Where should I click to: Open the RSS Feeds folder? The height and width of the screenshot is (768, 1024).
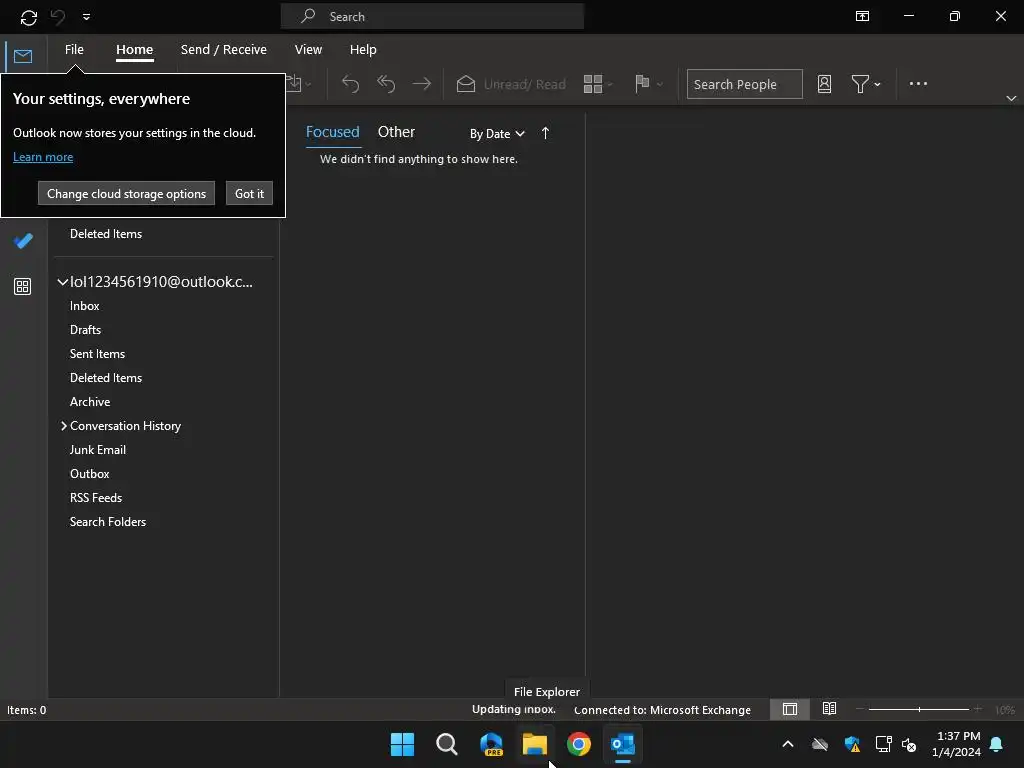click(x=96, y=498)
